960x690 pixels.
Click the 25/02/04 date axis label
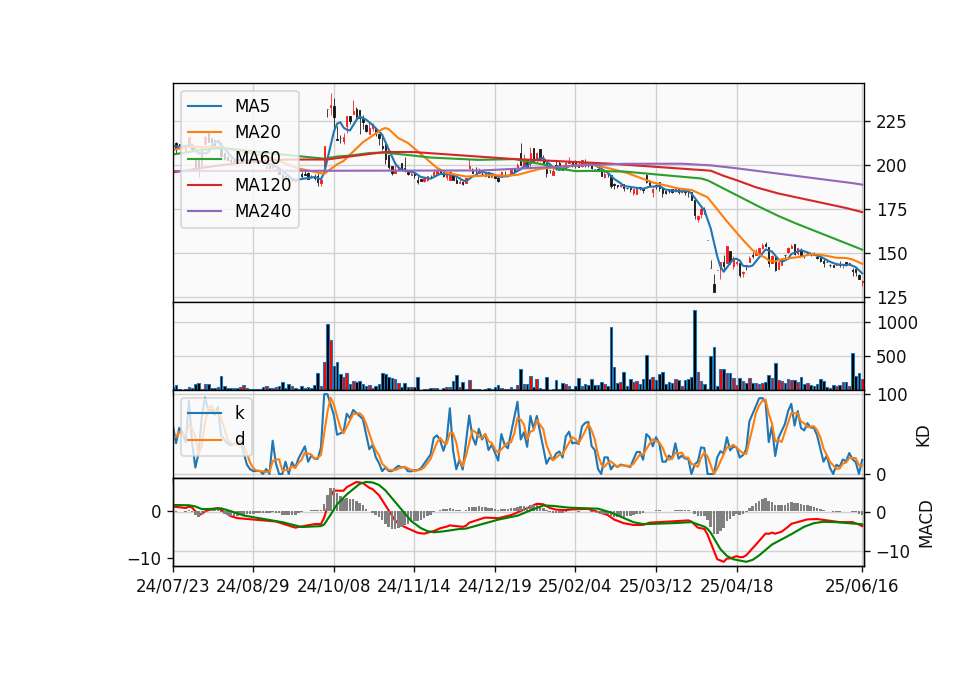(x=575, y=586)
